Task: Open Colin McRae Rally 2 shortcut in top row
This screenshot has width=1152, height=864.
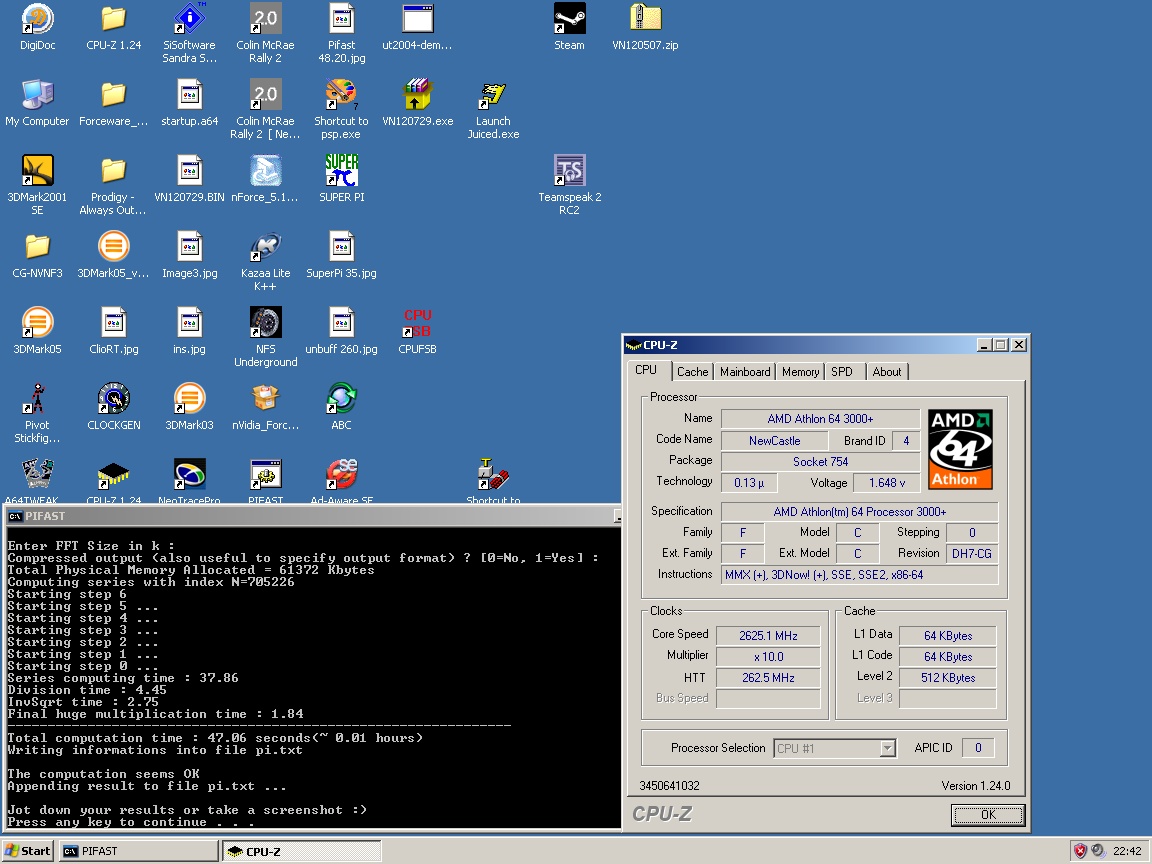Action: pos(265,33)
